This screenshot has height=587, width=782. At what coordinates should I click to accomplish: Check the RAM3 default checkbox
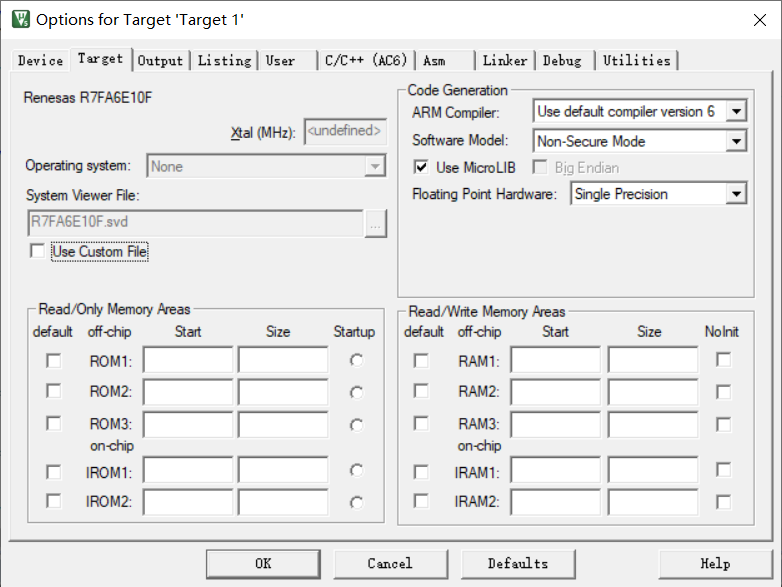[421, 423]
